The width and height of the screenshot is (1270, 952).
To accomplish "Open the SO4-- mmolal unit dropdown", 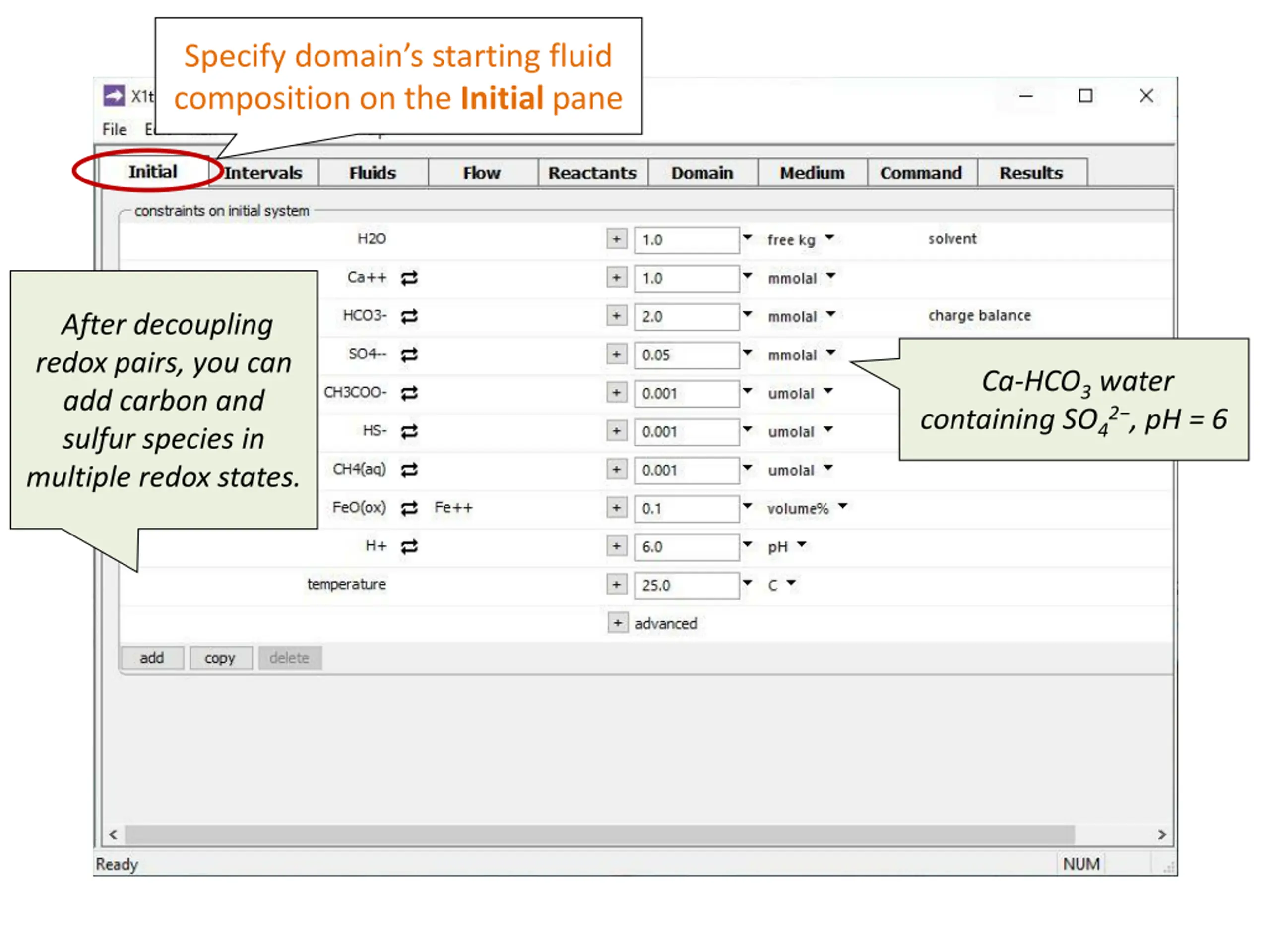I will (x=831, y=353).
